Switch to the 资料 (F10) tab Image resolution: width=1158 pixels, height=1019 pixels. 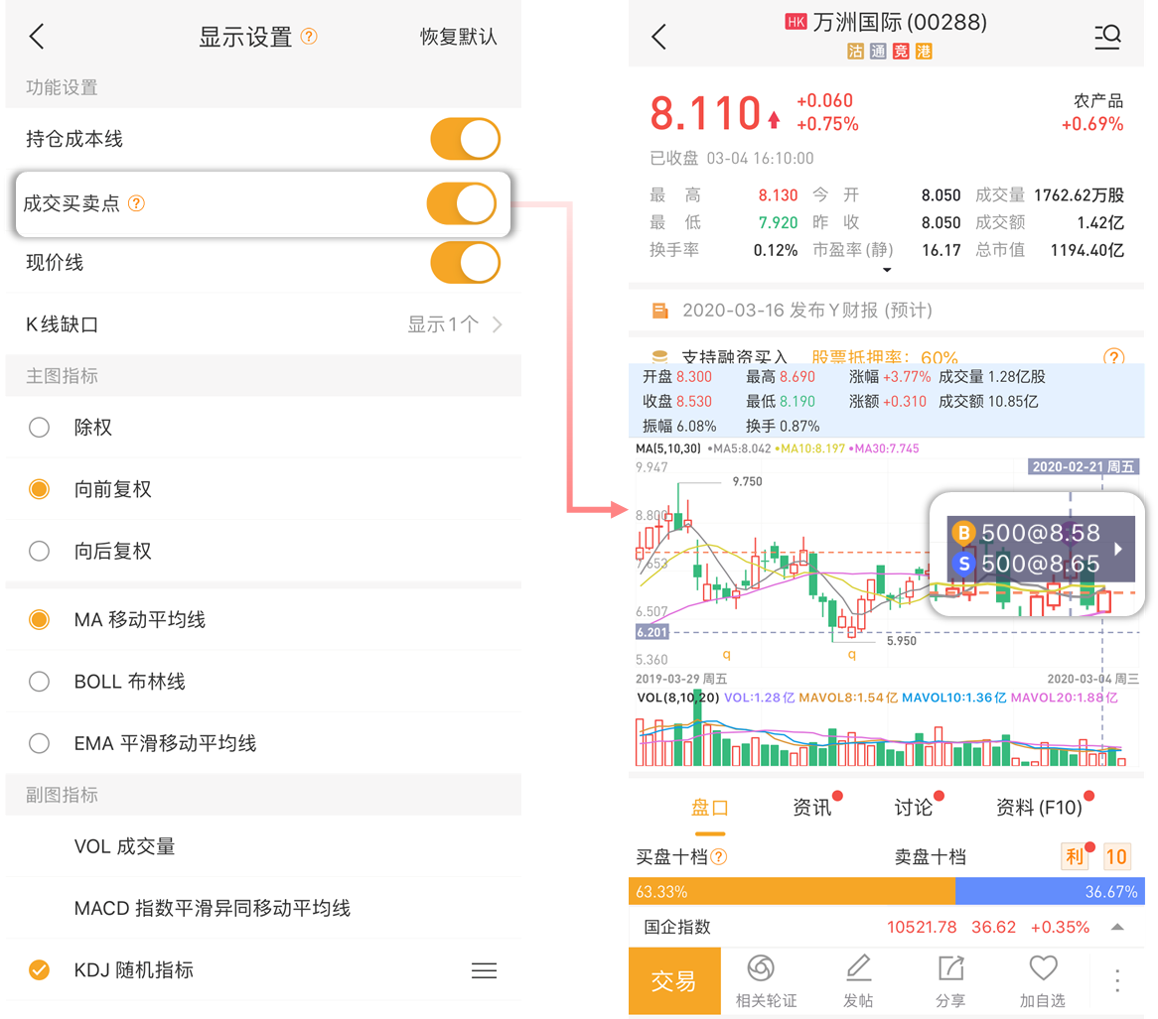tap(1039, 808)
